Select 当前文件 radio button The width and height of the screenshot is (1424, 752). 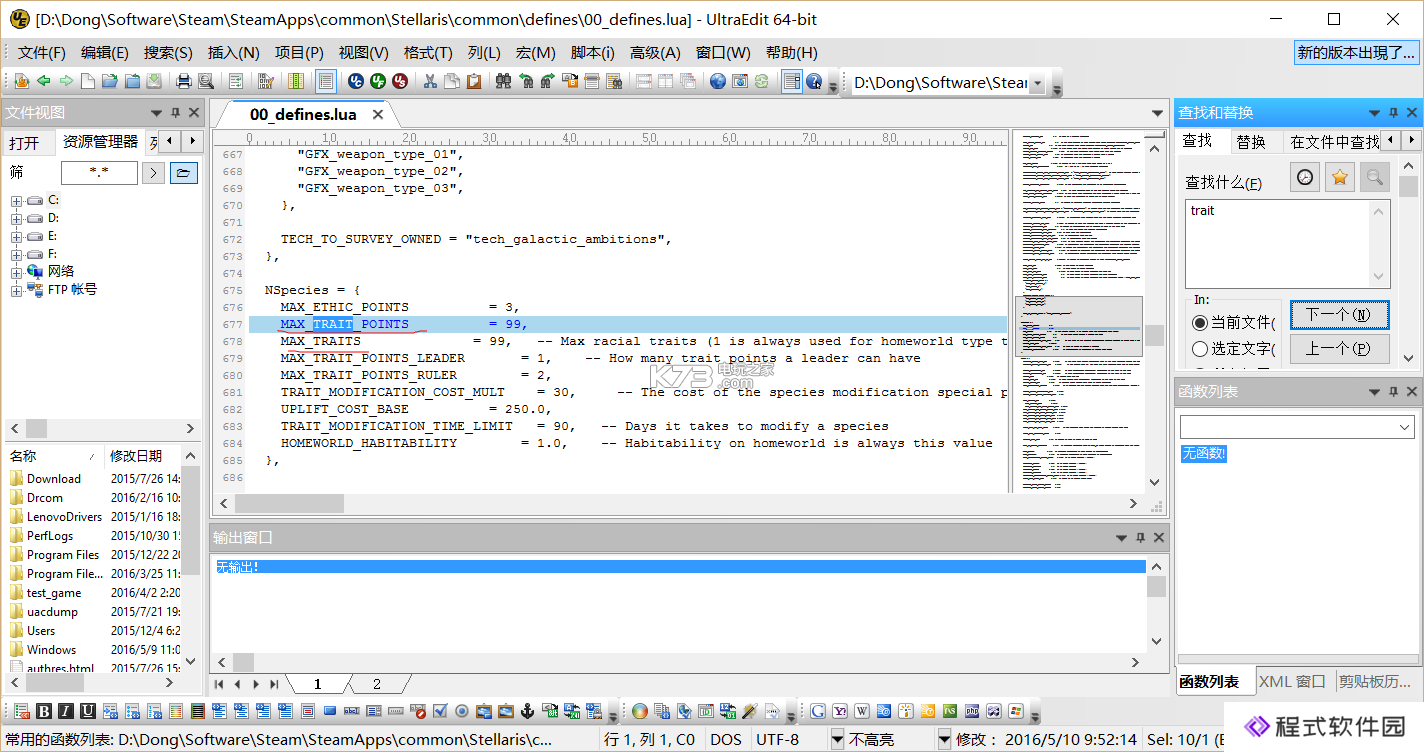[1200, 323]
